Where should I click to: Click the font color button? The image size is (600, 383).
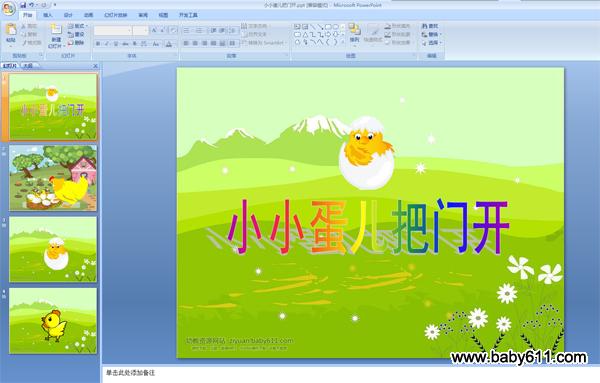tap(169, 44)
